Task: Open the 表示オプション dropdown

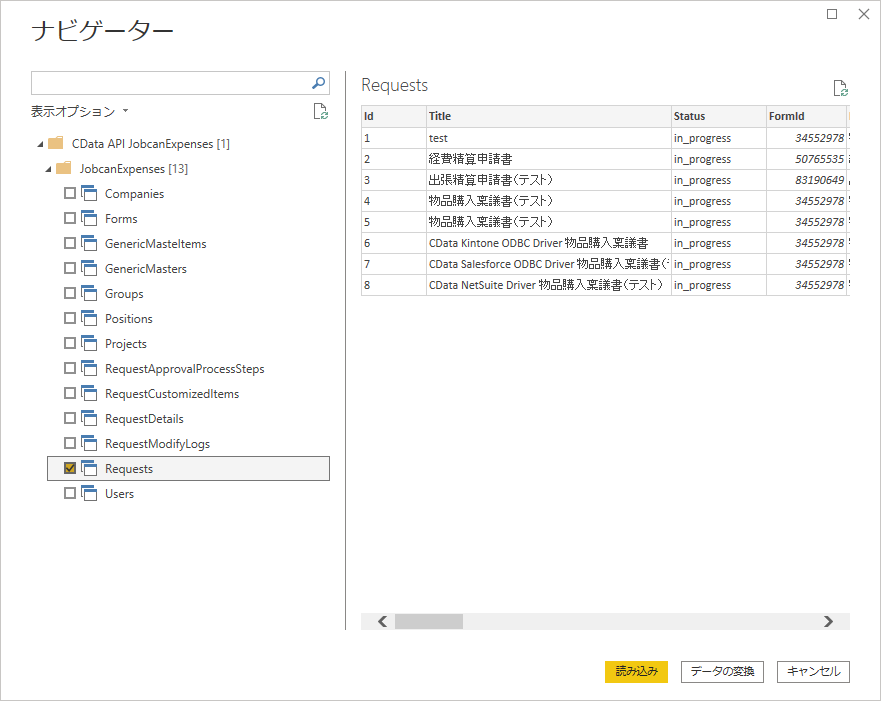Action: [x=80, y=111]
